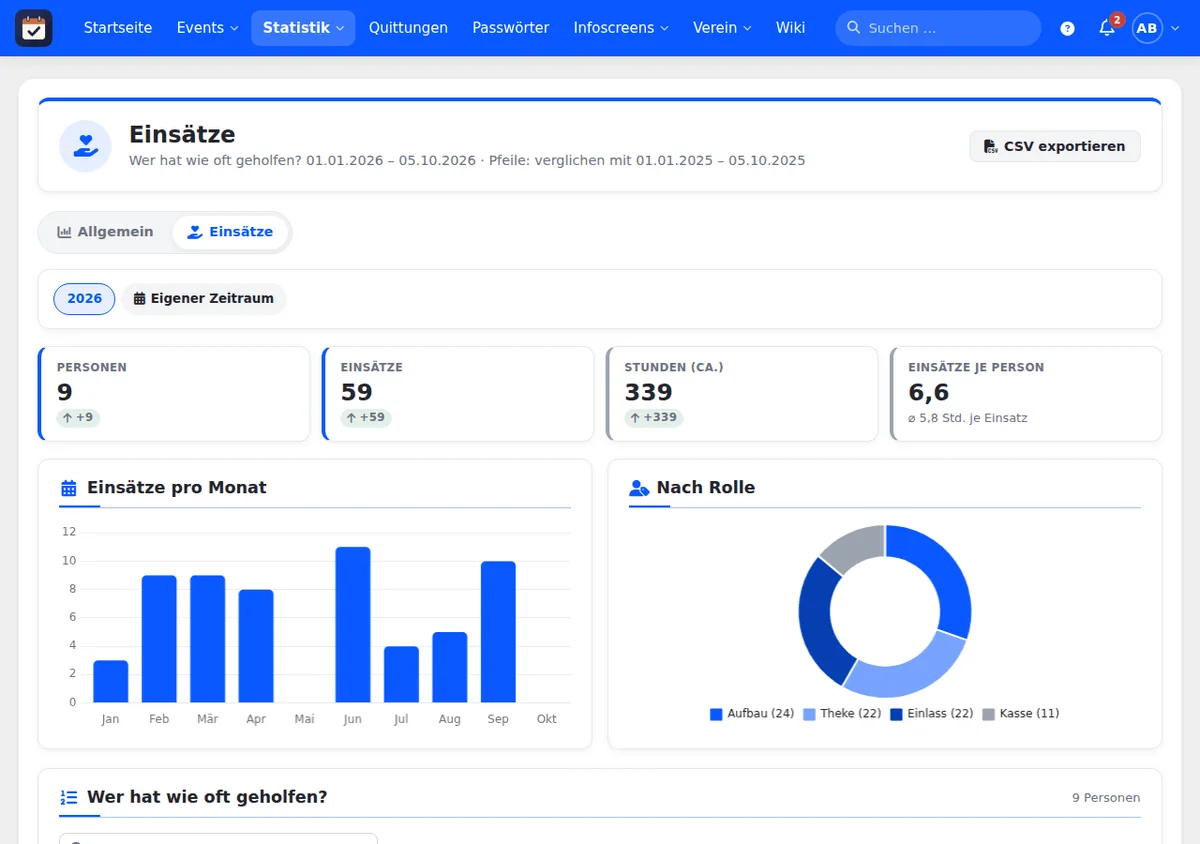Click the Einsätze je Person value 6,6
The width and height of the screenshot is (1200, 844).
(x=929, y=392)
